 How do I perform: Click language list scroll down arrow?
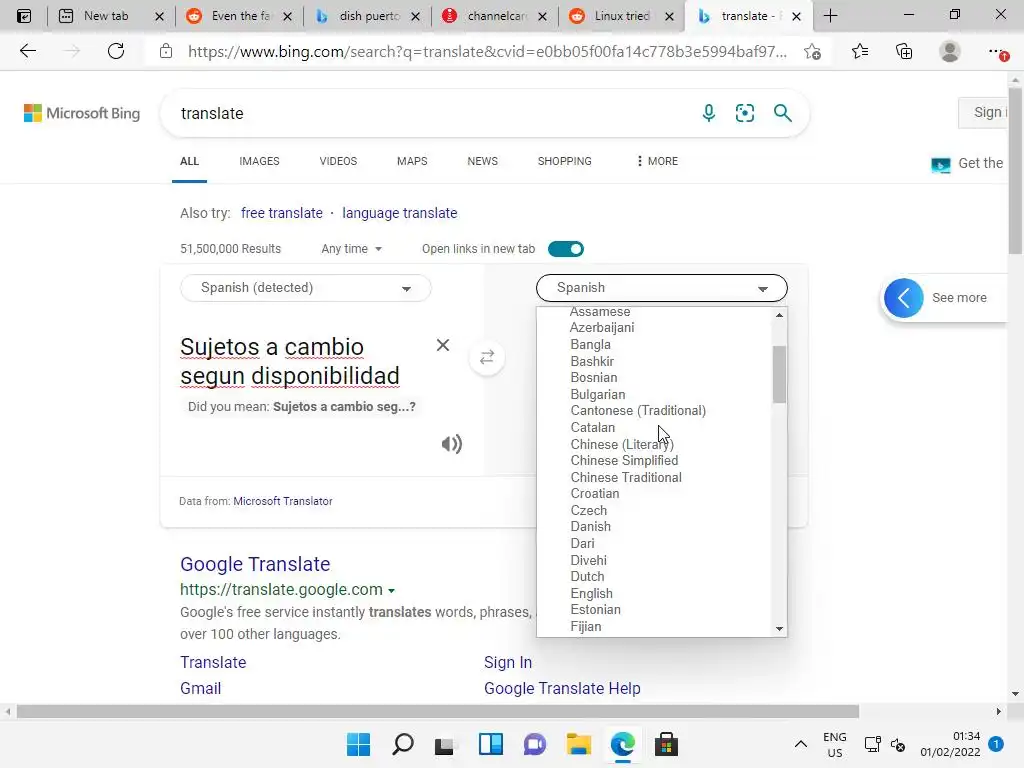779,629
